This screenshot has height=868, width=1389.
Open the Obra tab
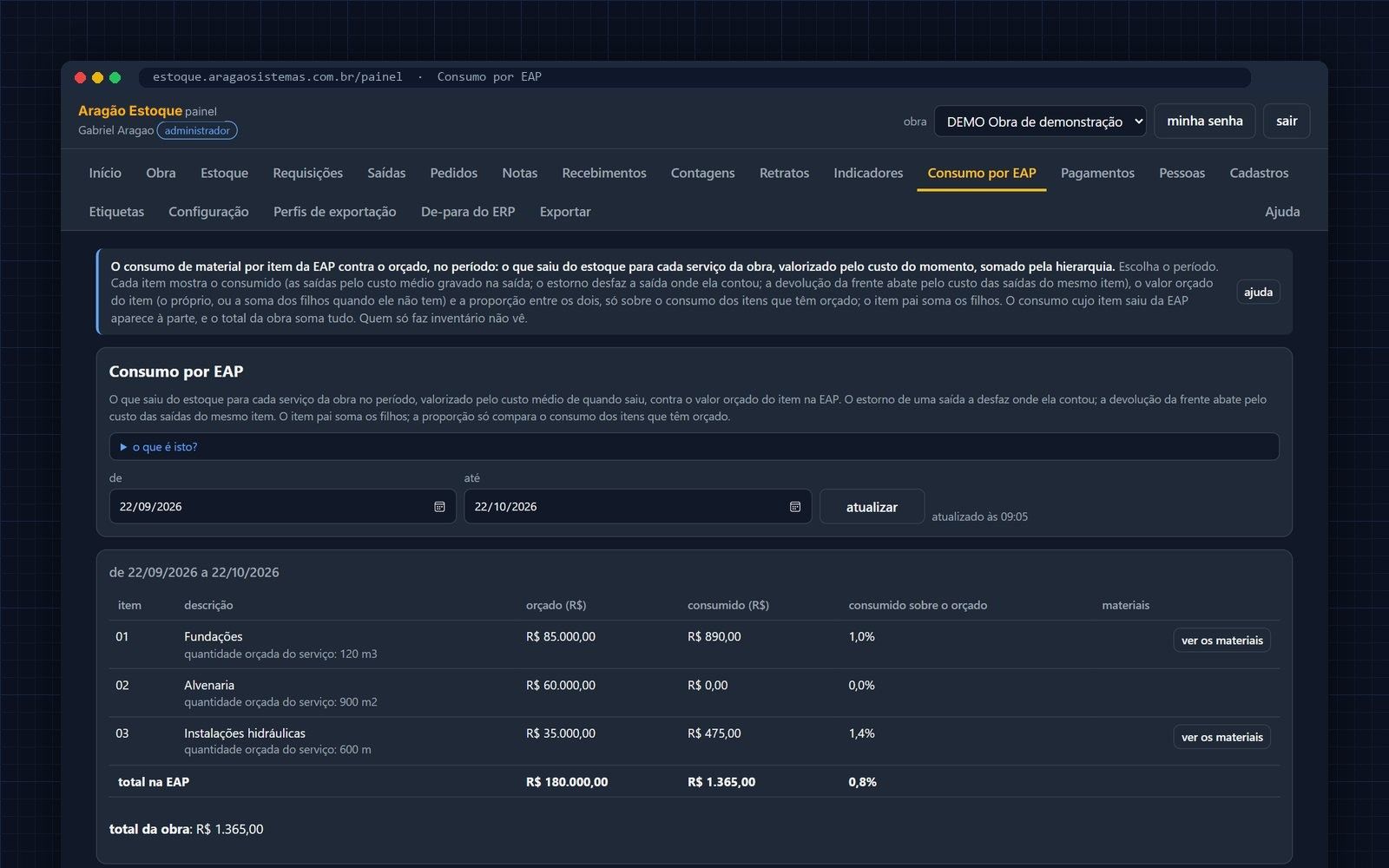[161, 173]
